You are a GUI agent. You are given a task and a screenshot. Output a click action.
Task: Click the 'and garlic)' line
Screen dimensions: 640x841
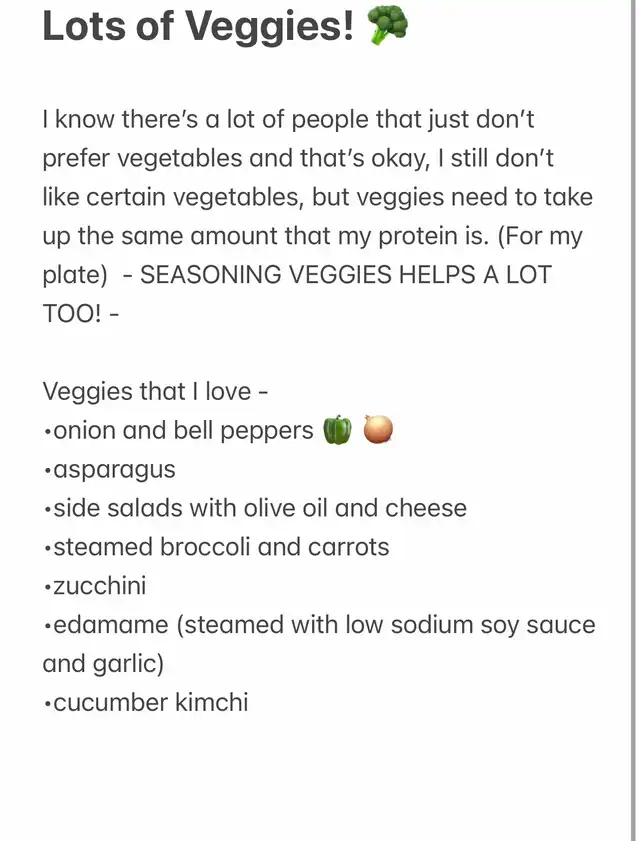tap(103, 664)
